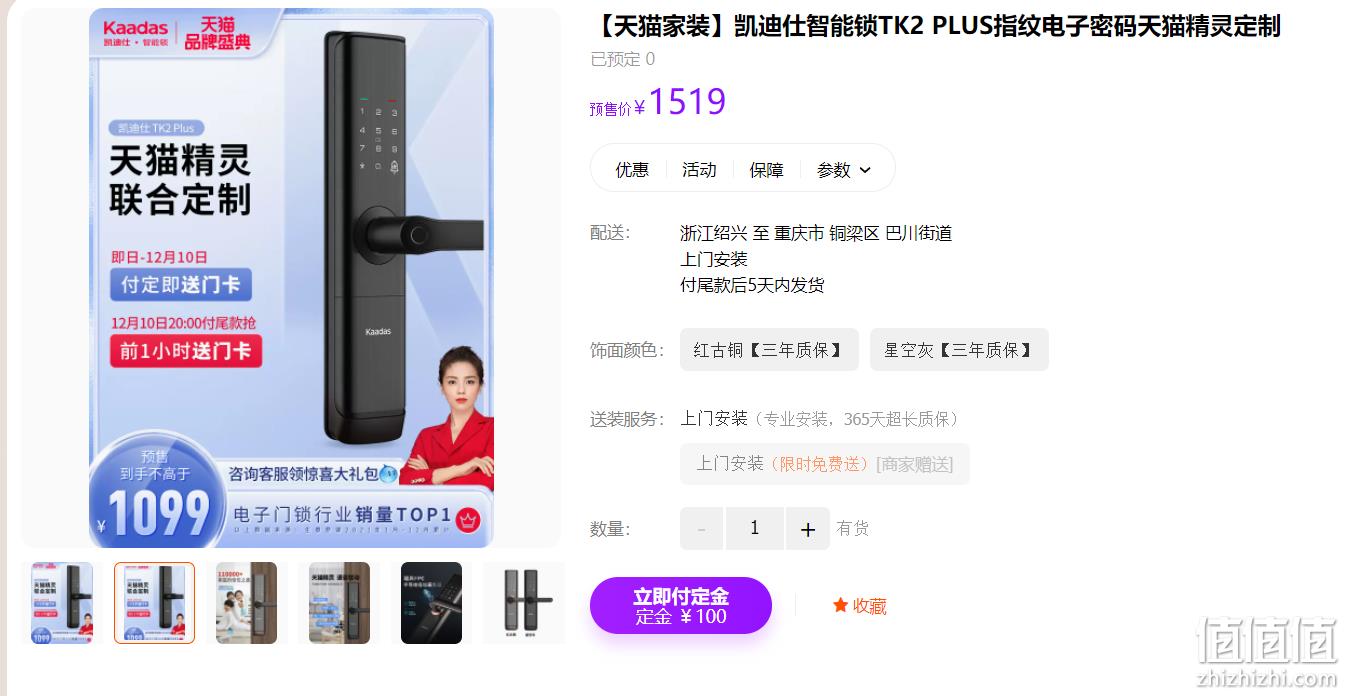Click the main Kaadas lock product image
This screenshot has width=1346, height=696.
[291, 278]
